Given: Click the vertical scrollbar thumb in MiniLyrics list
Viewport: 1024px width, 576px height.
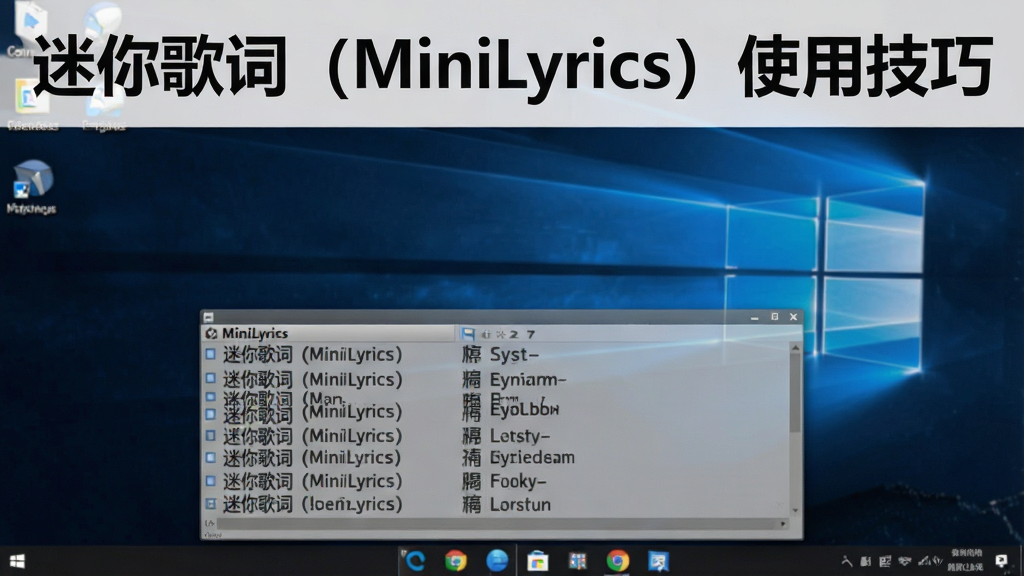Looking at the screenshot, I should (x=795, y=393).
